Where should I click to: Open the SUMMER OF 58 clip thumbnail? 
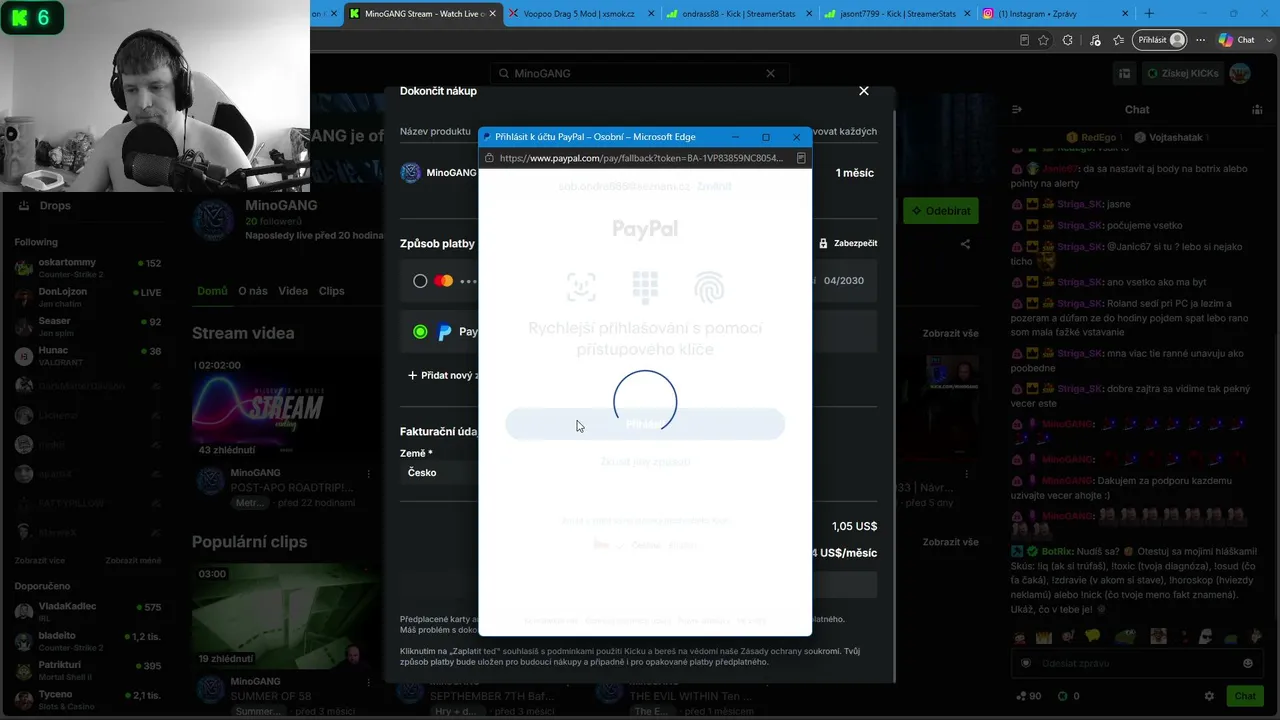pos(285,617)
